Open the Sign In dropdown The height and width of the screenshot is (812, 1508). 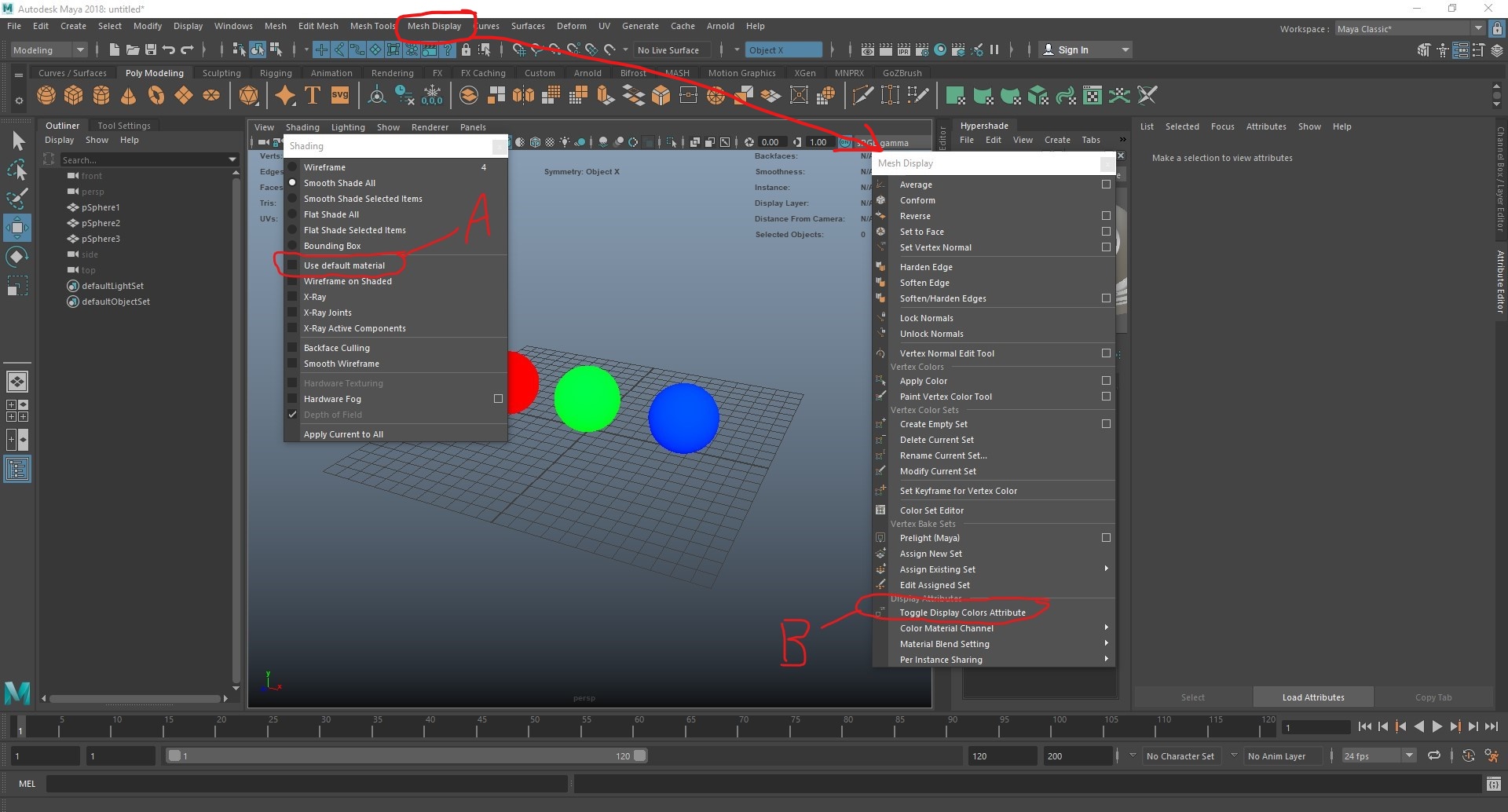1085,49
